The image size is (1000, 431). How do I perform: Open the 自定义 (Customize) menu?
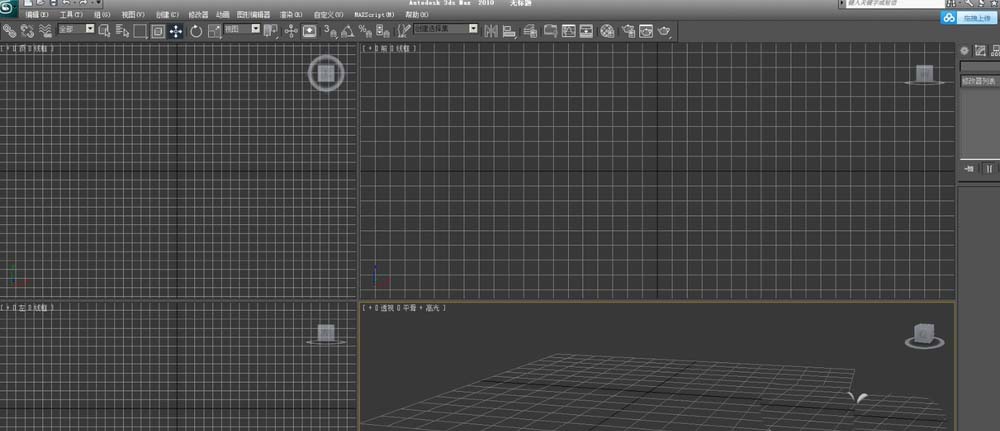(328, 15)
